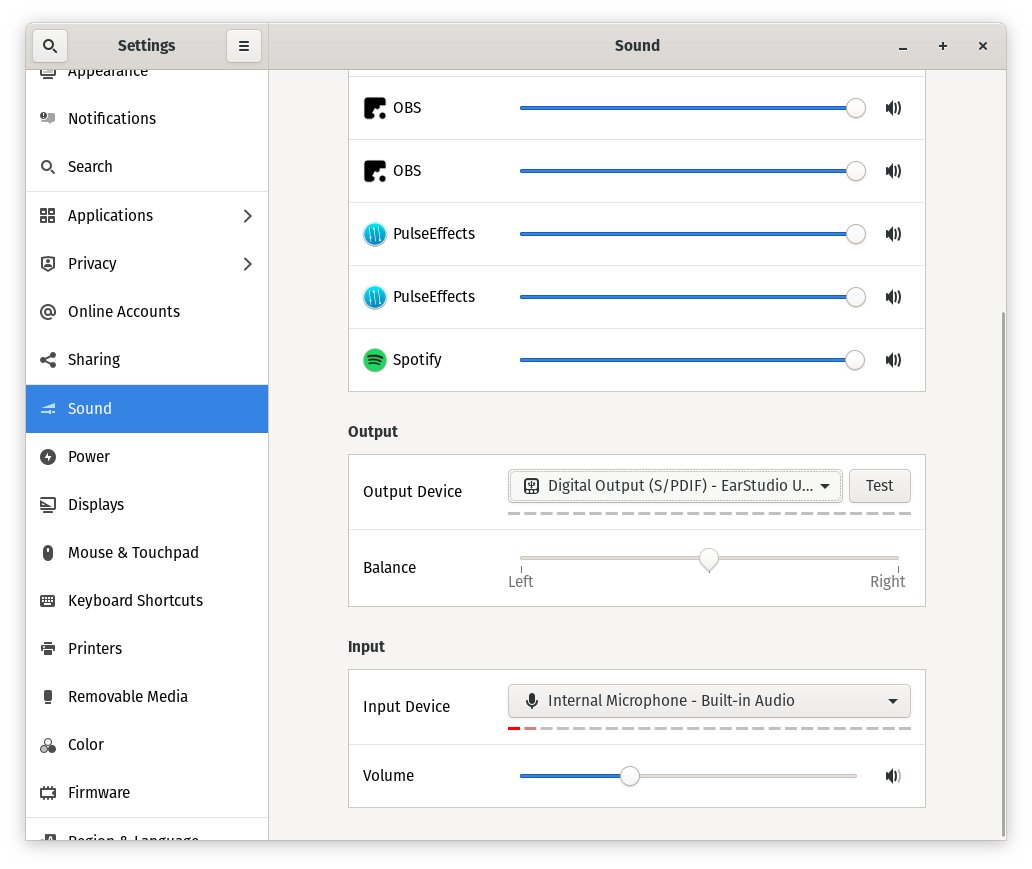Click the microphone icon in Input Device
Image resolution: width=1032 pixels, height=869 pixels.
(532, 700)
